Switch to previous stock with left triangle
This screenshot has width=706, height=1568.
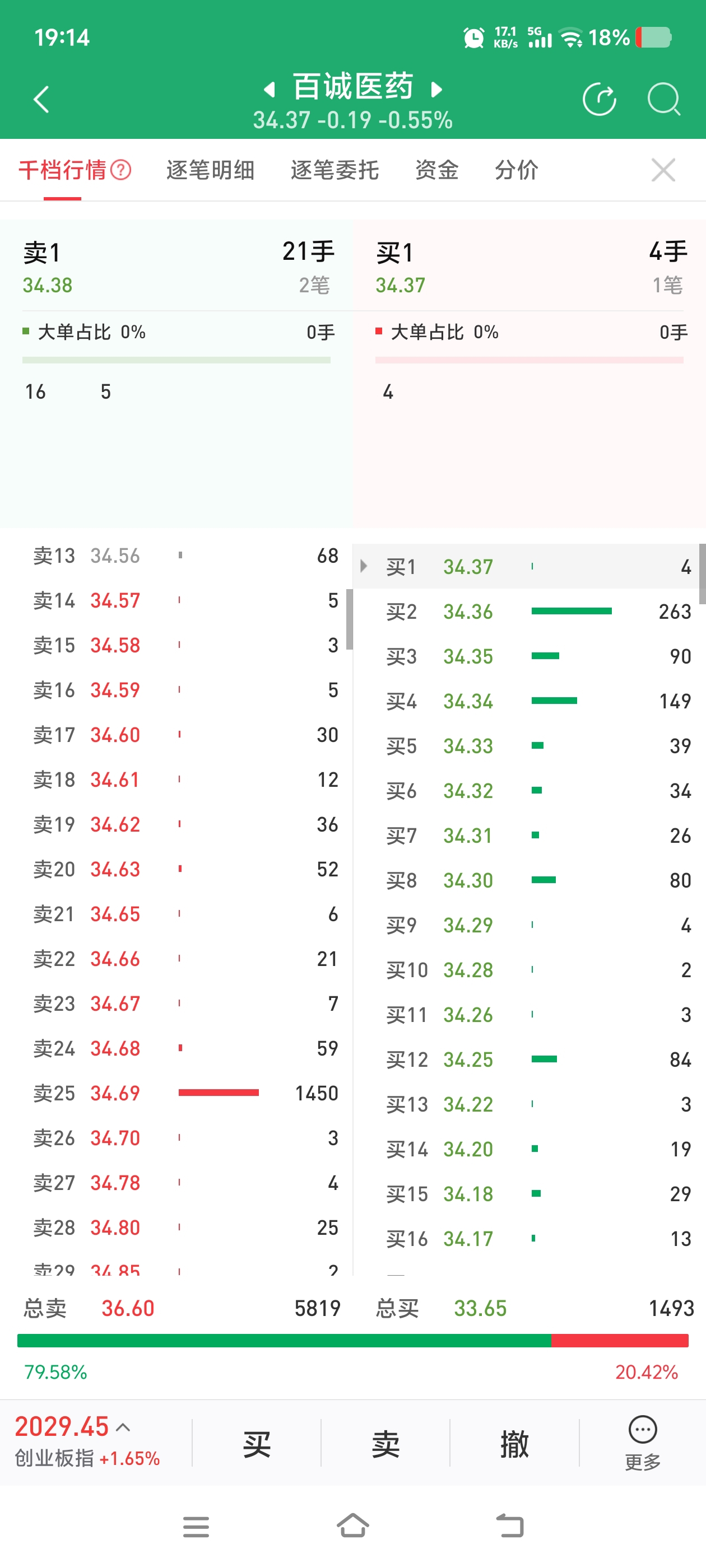[x=268, y=90]
